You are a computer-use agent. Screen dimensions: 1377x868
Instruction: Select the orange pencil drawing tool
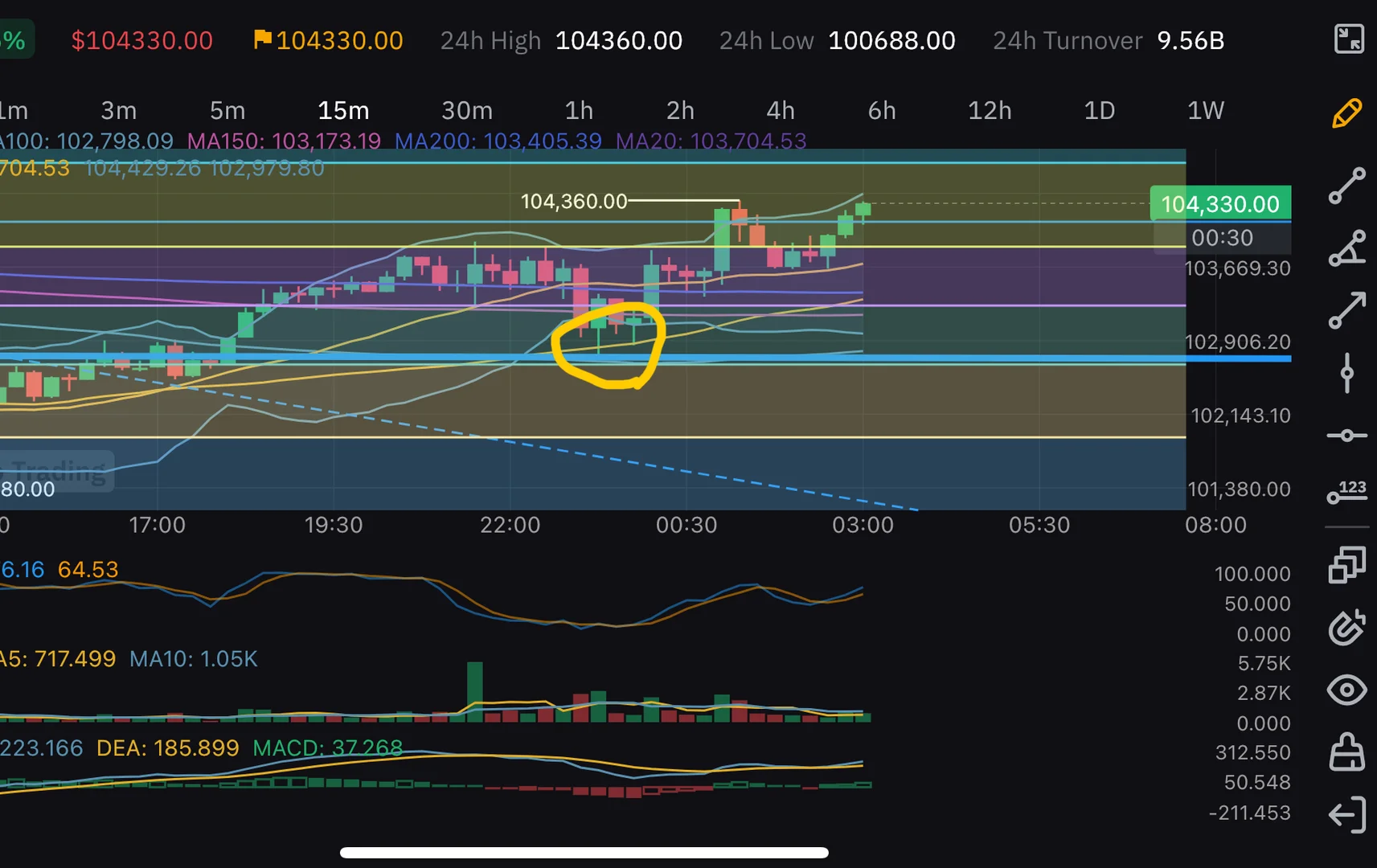1347,113
